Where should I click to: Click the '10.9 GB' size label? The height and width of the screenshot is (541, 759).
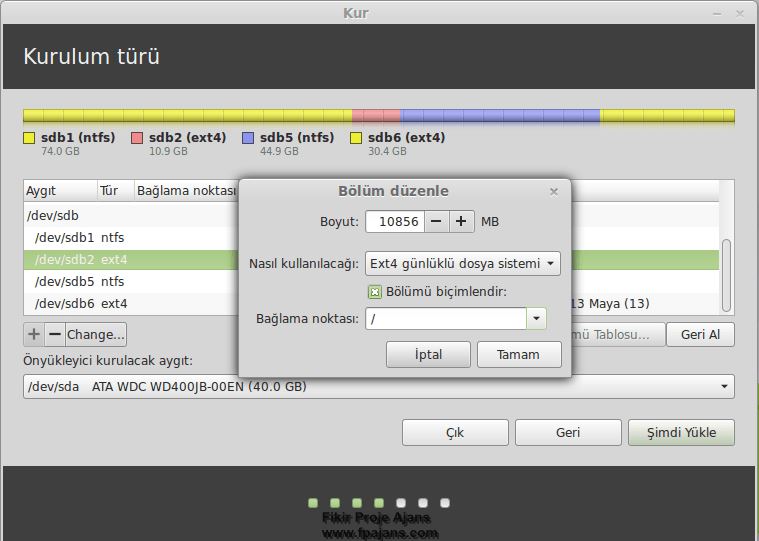pos(168,151)
